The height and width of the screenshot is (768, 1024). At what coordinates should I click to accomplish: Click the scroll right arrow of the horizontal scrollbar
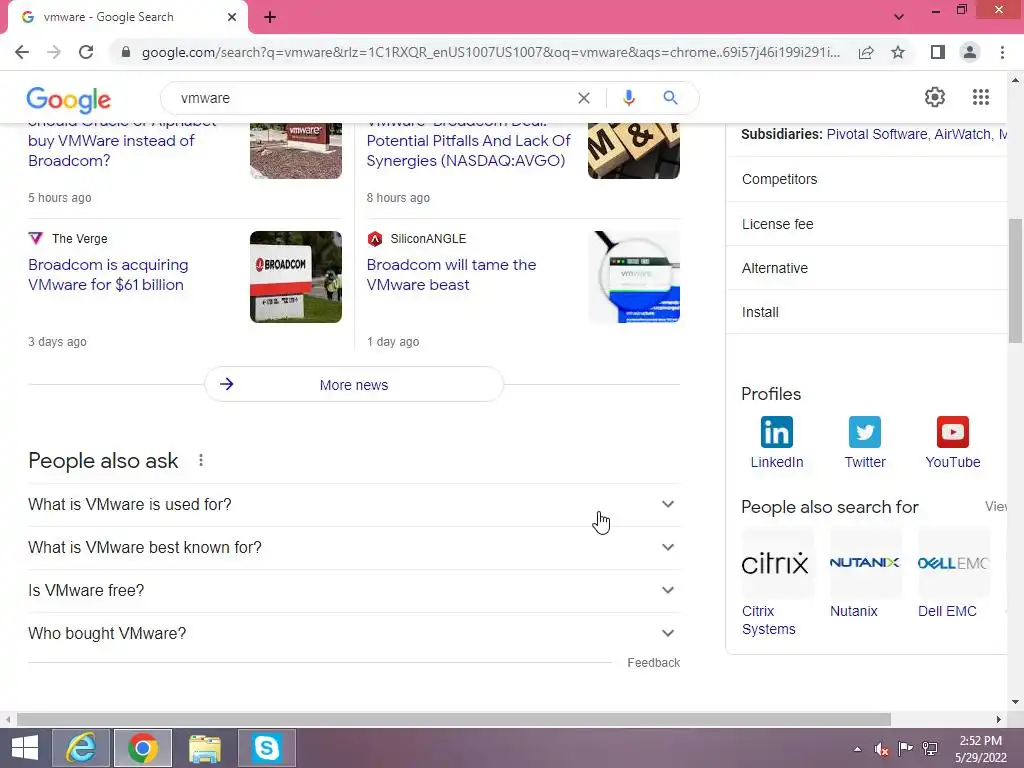click(x=999, y=719)
